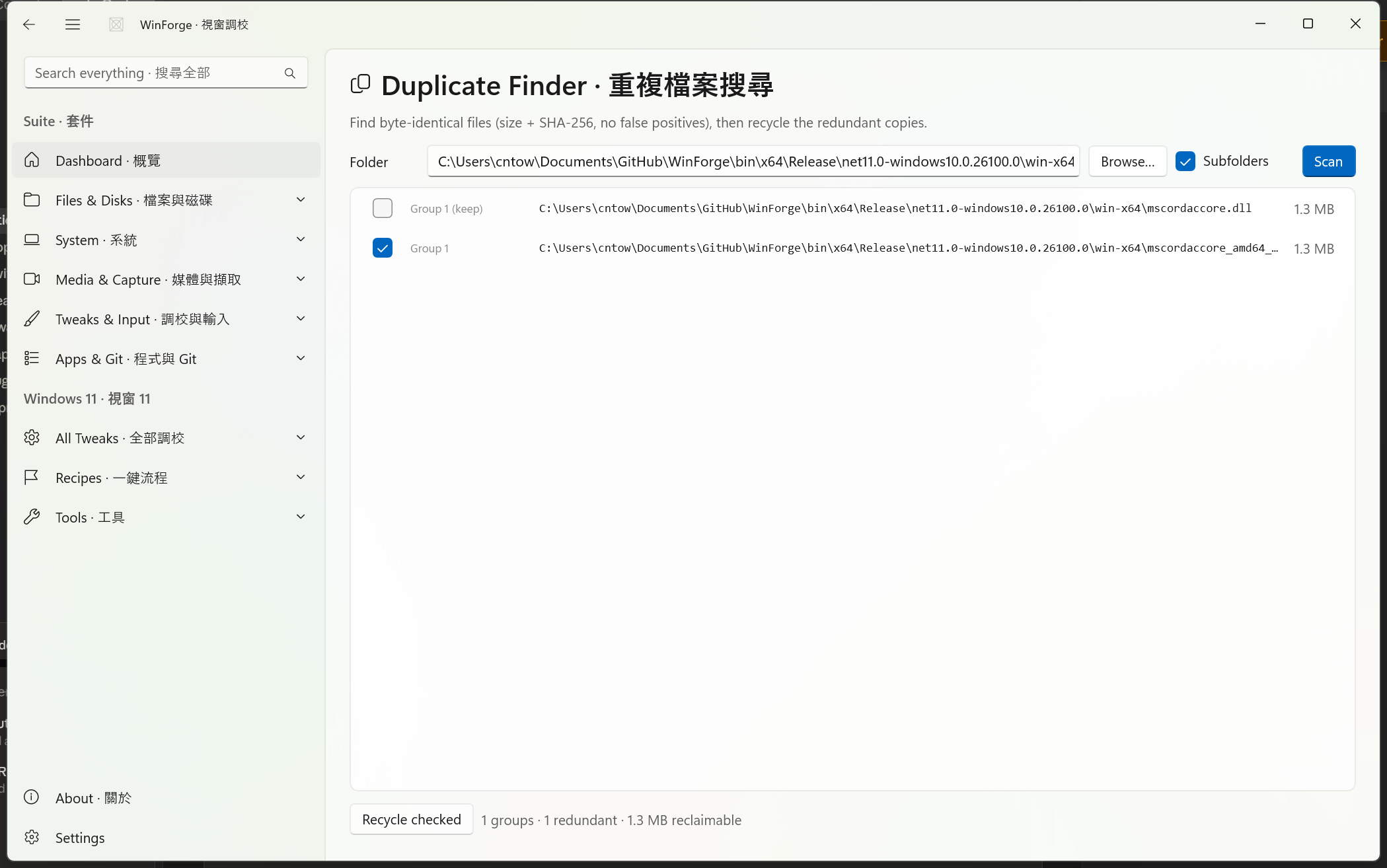Expand the System section chevron
The image size is (1387, 868).
click(301, 239)
